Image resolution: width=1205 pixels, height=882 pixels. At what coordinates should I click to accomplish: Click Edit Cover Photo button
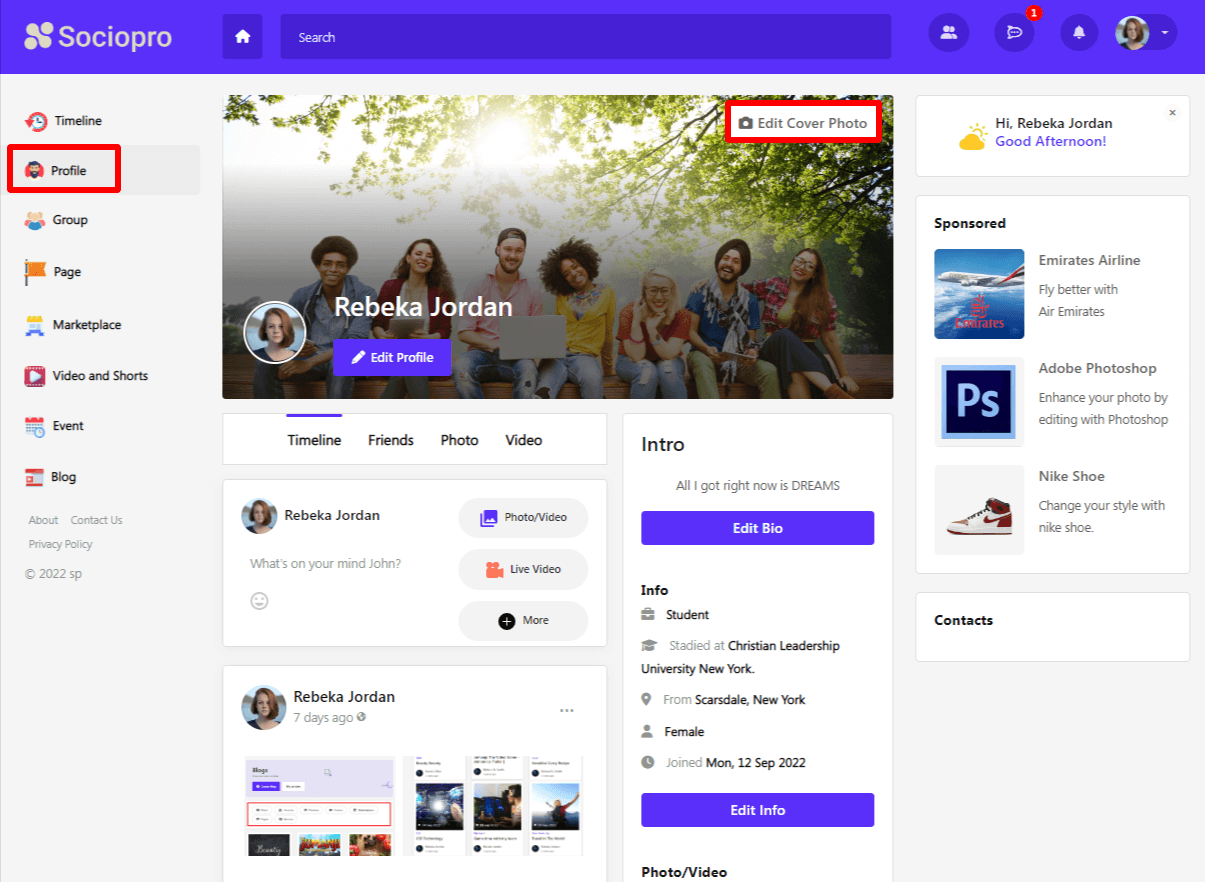click(x=803, y=123)
